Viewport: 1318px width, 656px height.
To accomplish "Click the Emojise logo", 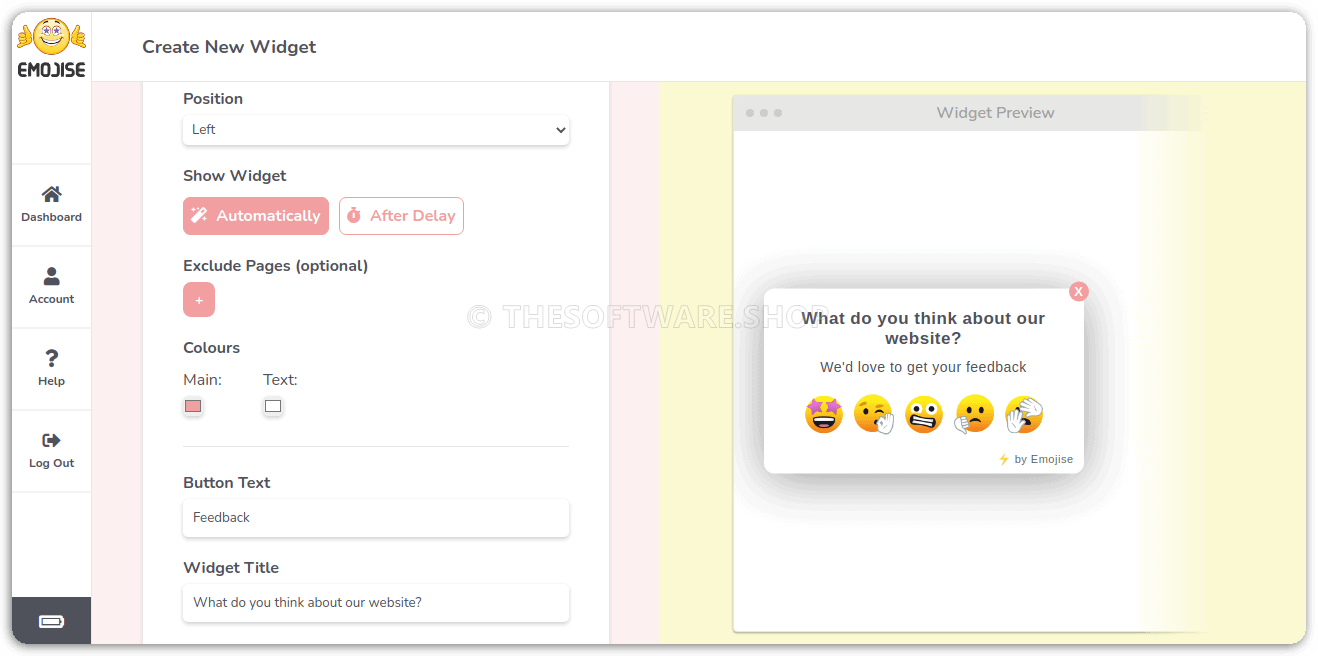I will tap(51, 48).
